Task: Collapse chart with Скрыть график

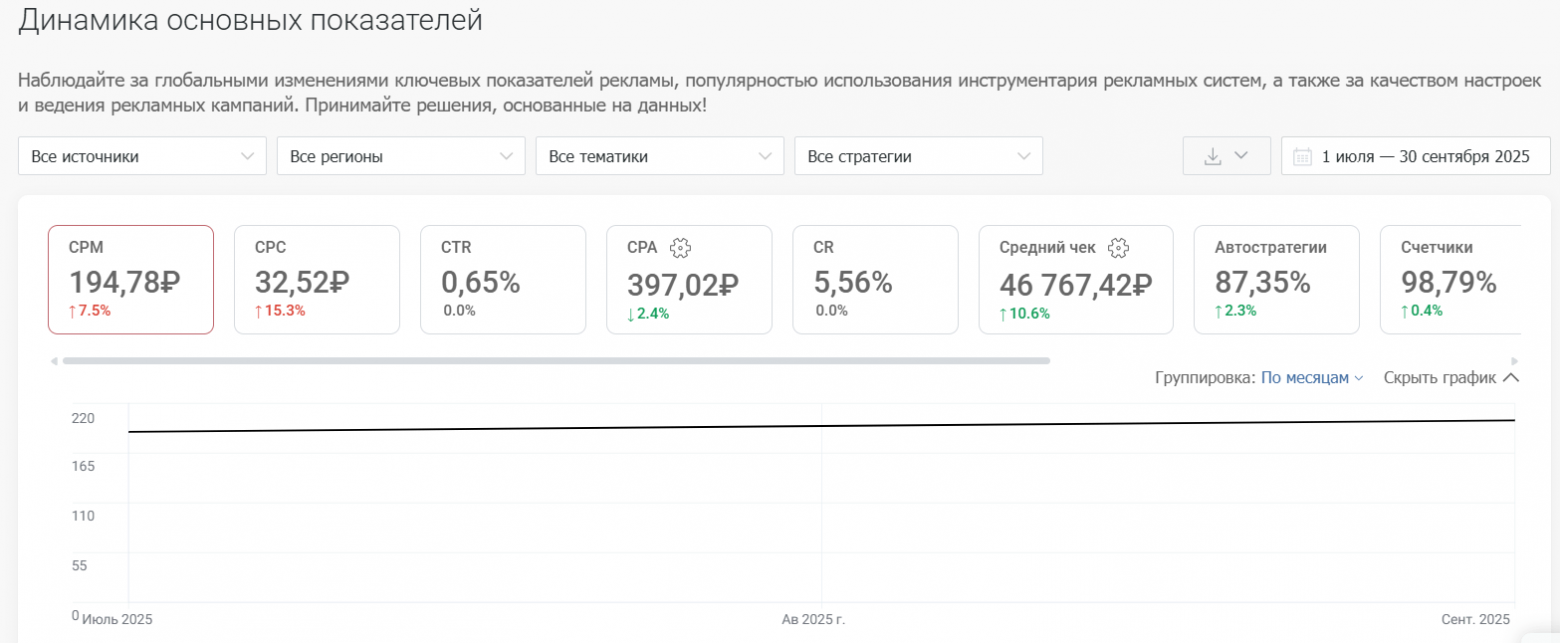Action: 1451,378
